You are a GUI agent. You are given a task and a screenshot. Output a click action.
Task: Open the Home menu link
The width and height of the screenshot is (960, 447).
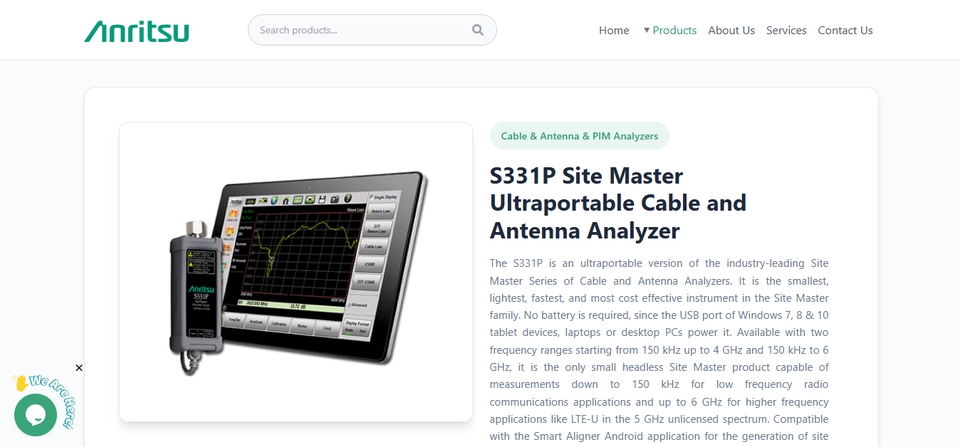point(613,30)
